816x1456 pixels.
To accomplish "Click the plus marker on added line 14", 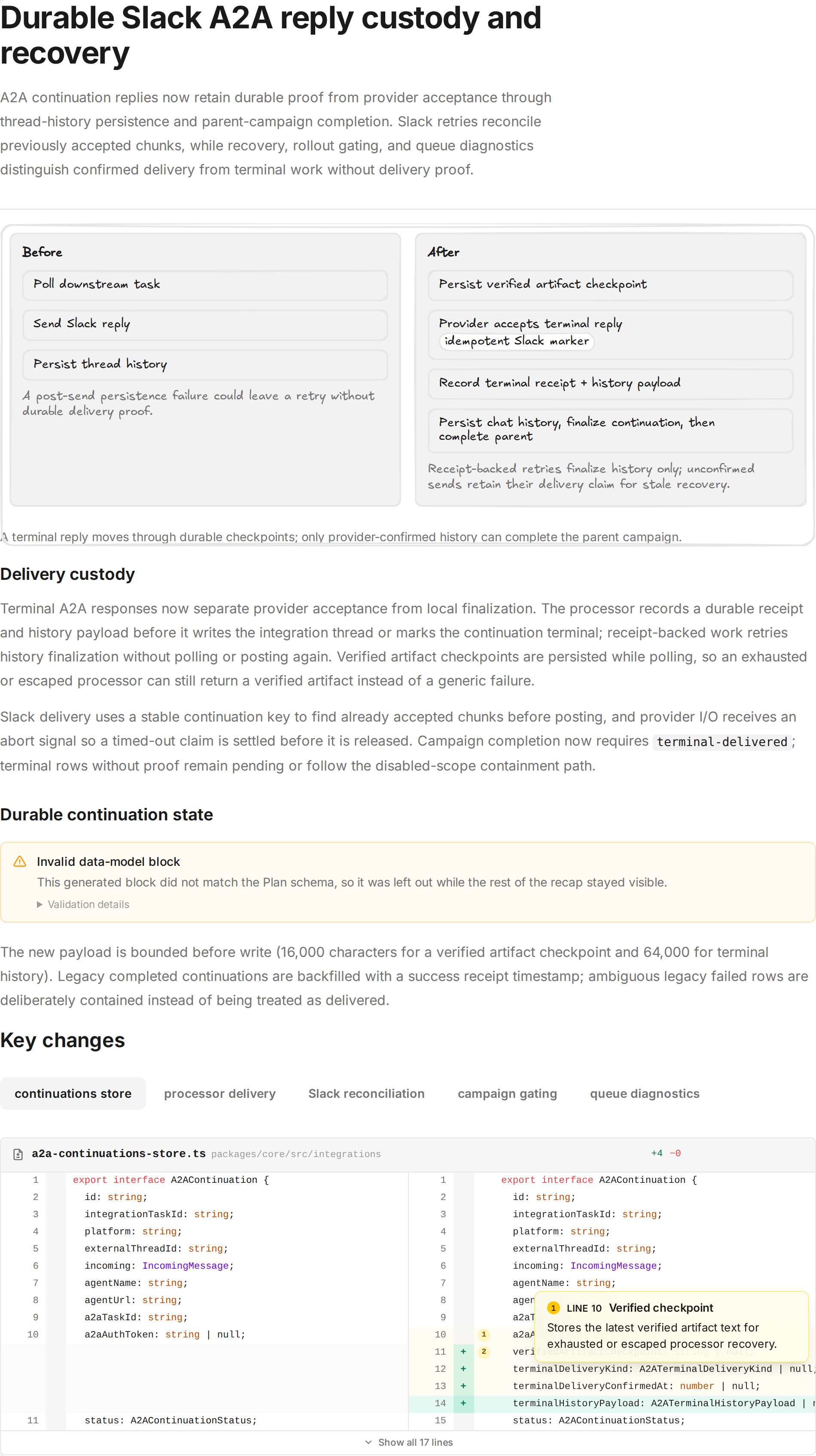I will pos(463,1403).
